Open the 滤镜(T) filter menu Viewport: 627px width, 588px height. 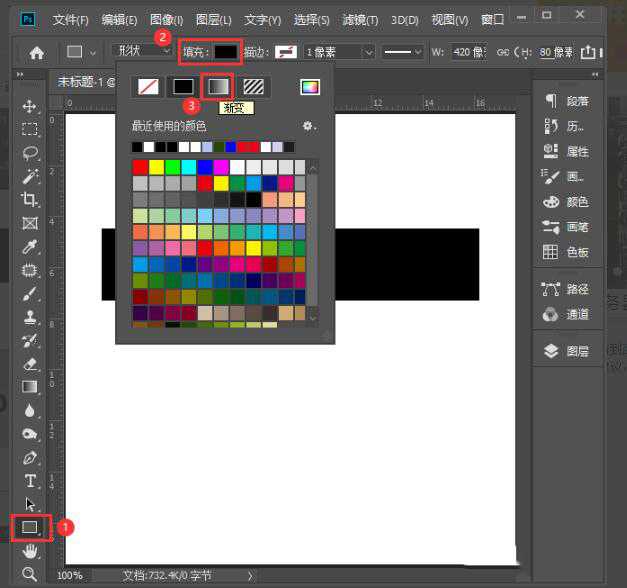(x=361, y=19)
